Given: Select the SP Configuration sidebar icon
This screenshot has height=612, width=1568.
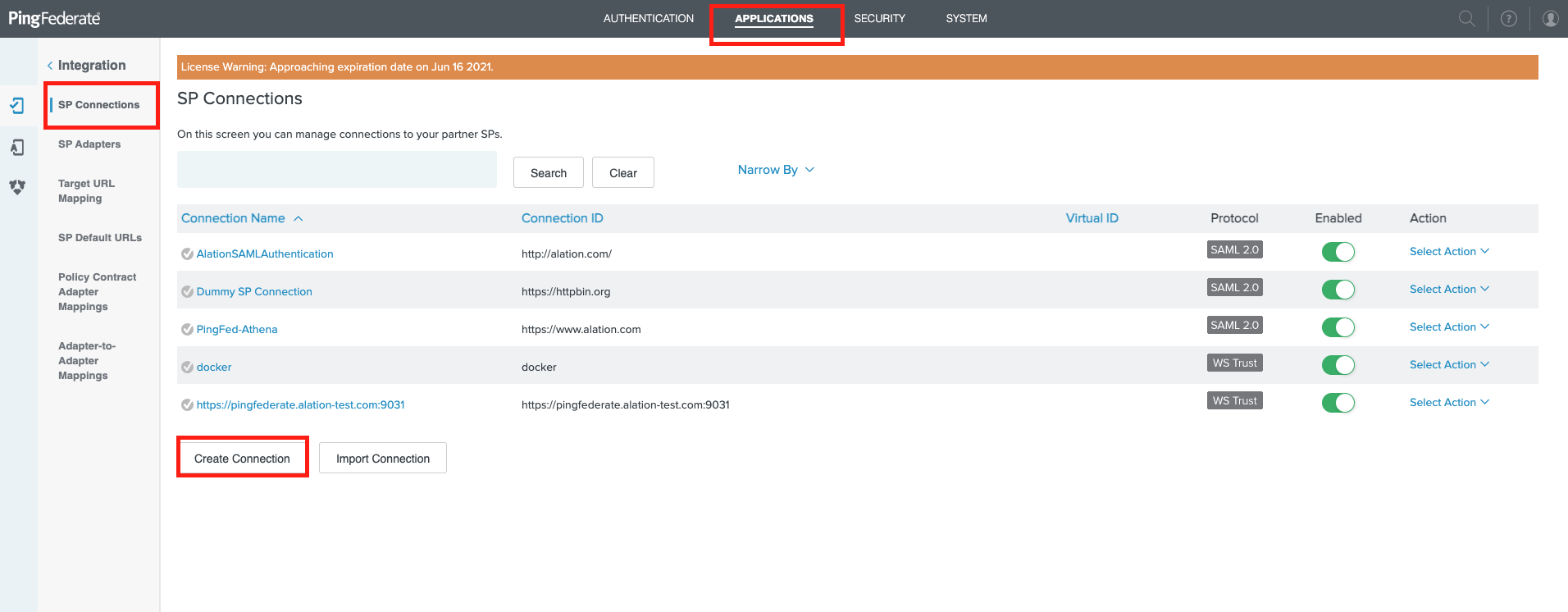Looking at the screenshot, I should 17,106.
